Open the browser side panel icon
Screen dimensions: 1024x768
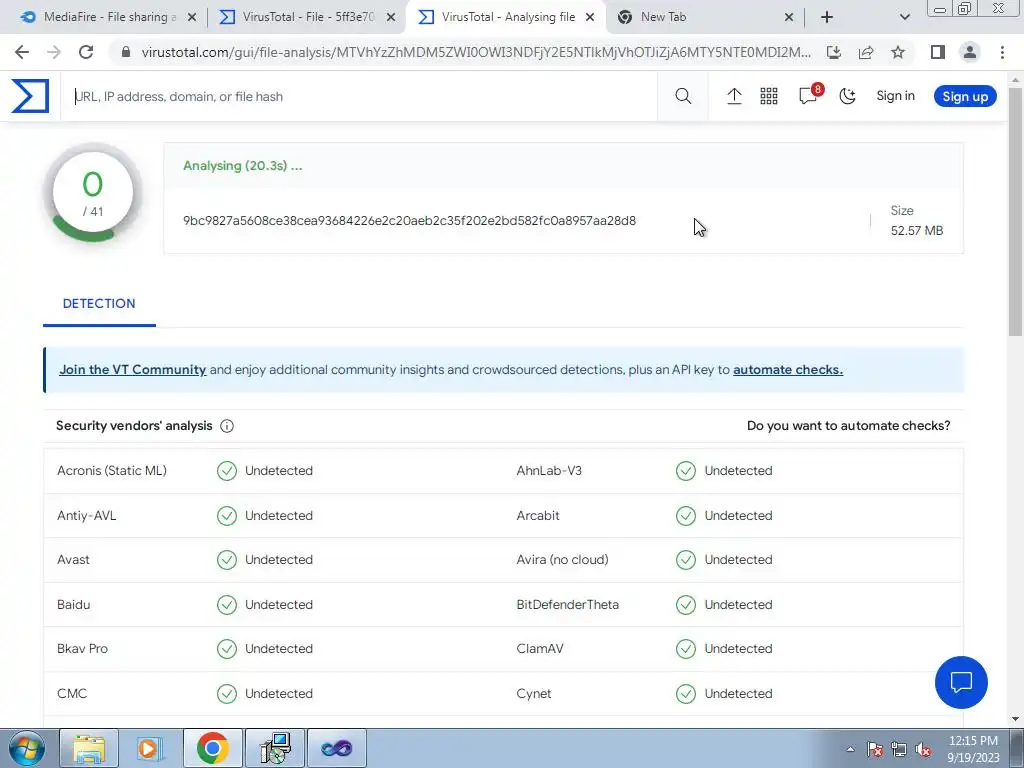coord(938,52)
